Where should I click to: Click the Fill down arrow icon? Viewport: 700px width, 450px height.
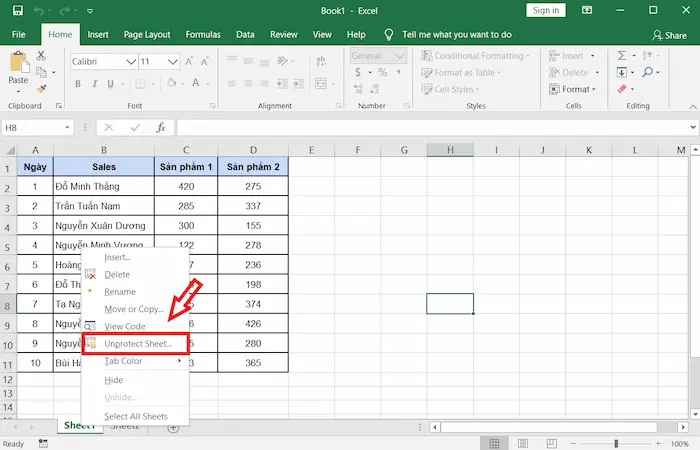point(621,72)
